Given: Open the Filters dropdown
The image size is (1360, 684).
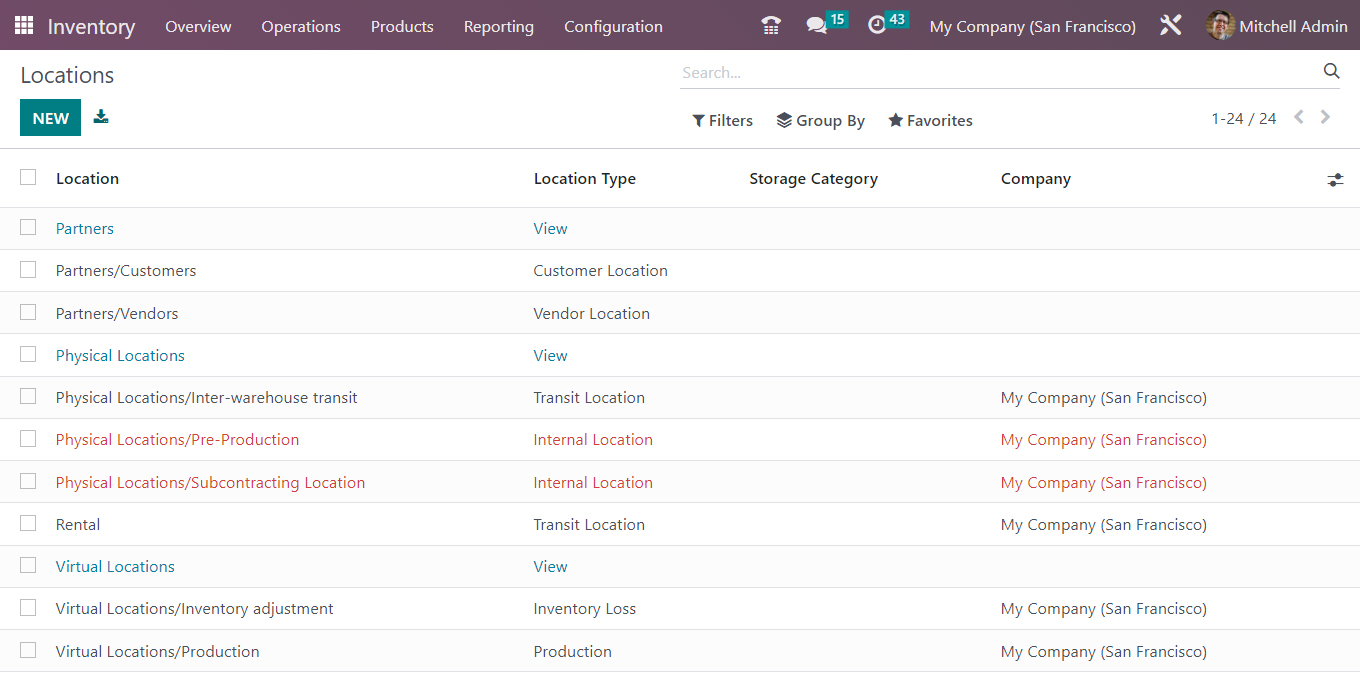Looking at the screenshot, I should tap(722, 120).
